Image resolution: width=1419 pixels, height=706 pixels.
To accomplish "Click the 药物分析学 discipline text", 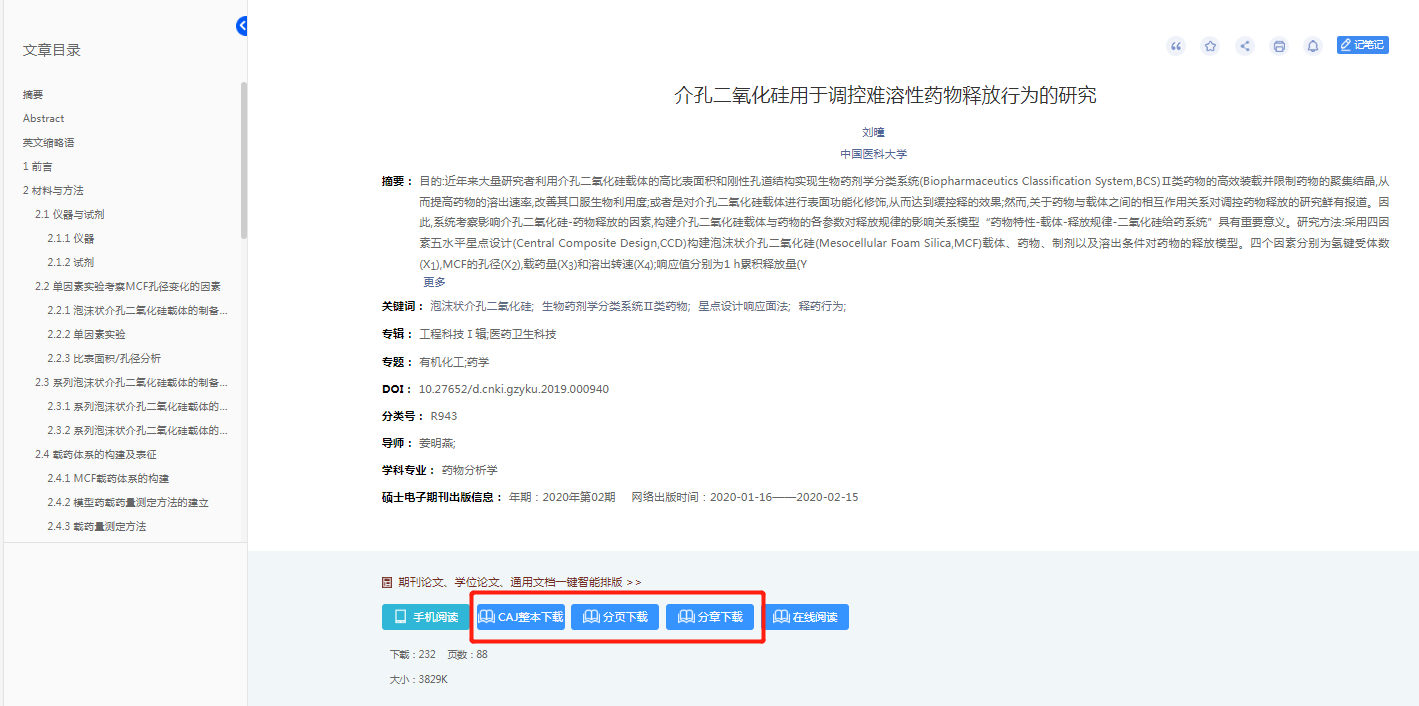I will (x=470, y=470).
